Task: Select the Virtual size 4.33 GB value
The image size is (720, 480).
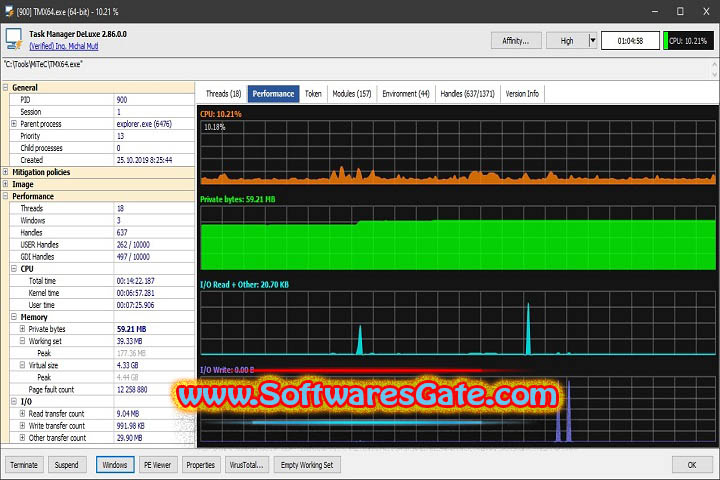Action: pyautogui.click(x=127, y=365)
